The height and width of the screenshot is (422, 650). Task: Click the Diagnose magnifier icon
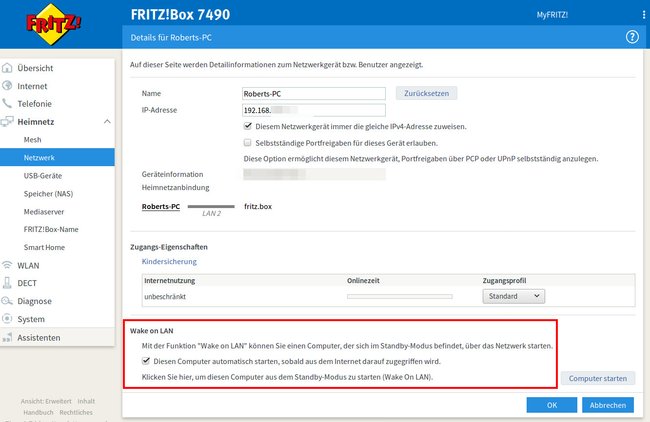click(7, 301)
